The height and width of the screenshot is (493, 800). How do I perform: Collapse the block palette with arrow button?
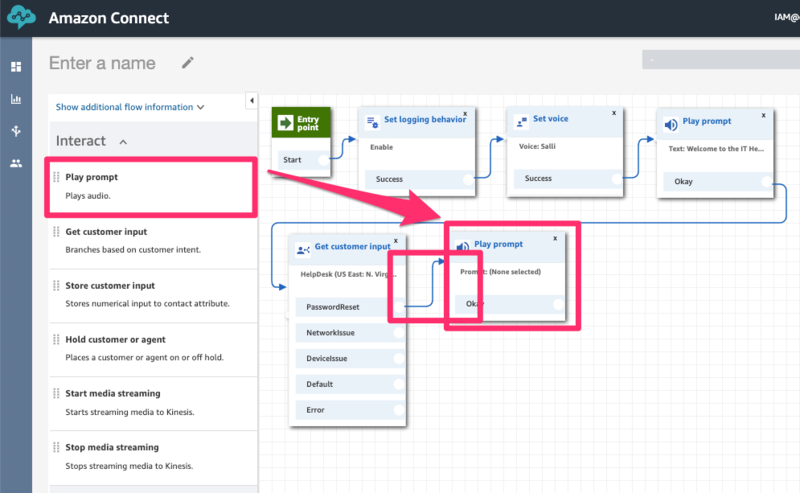(x=252, y=101)
